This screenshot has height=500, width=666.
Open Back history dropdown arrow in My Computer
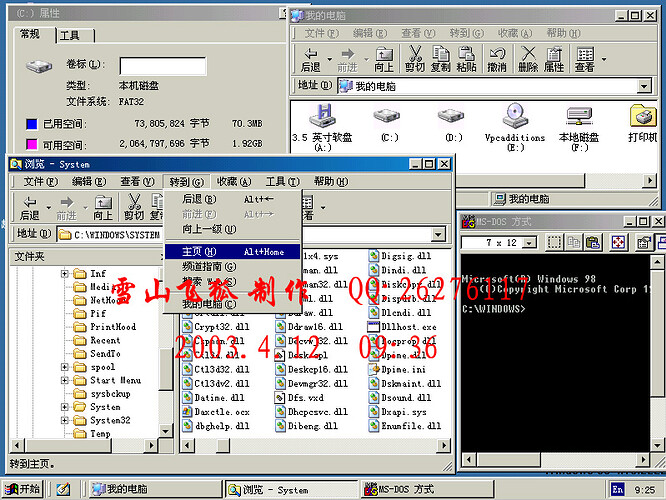pos(329,59)
